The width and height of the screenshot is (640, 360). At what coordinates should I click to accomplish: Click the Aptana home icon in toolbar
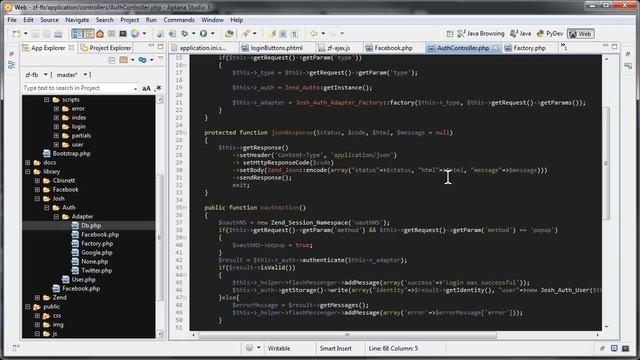coord(100,34)
